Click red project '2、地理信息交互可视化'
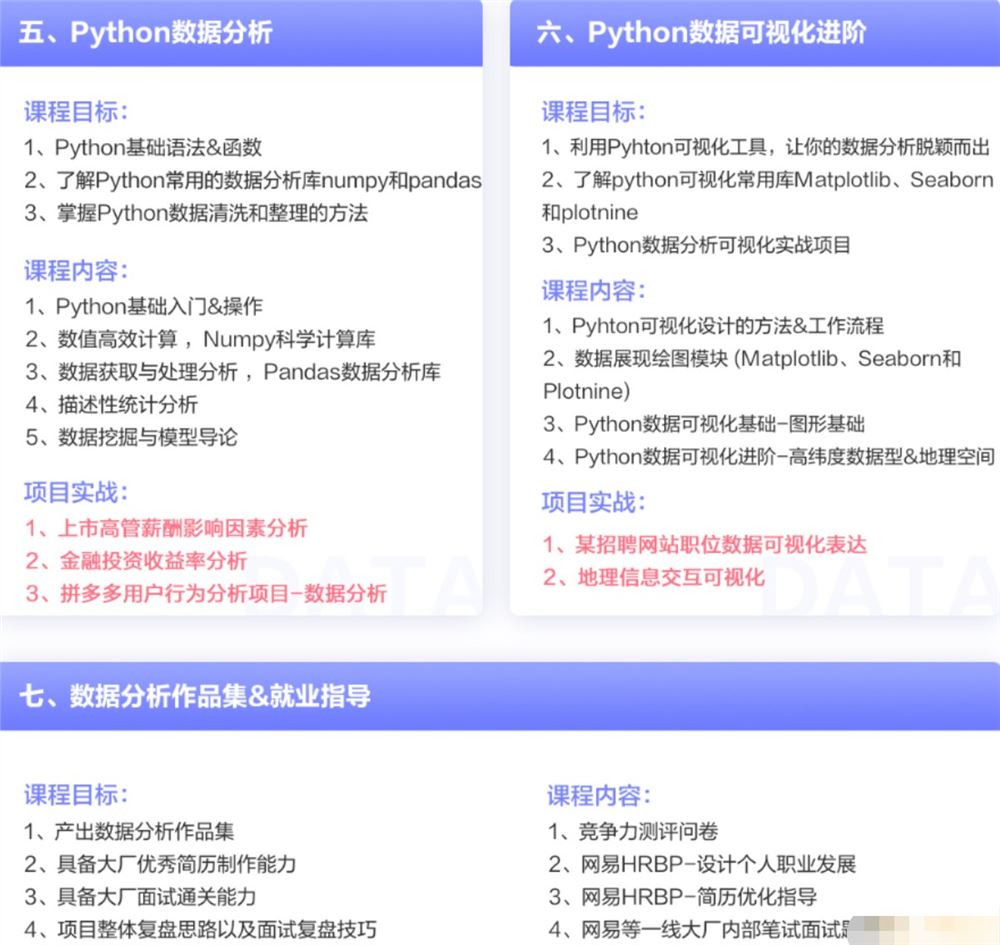 point(653,577)
